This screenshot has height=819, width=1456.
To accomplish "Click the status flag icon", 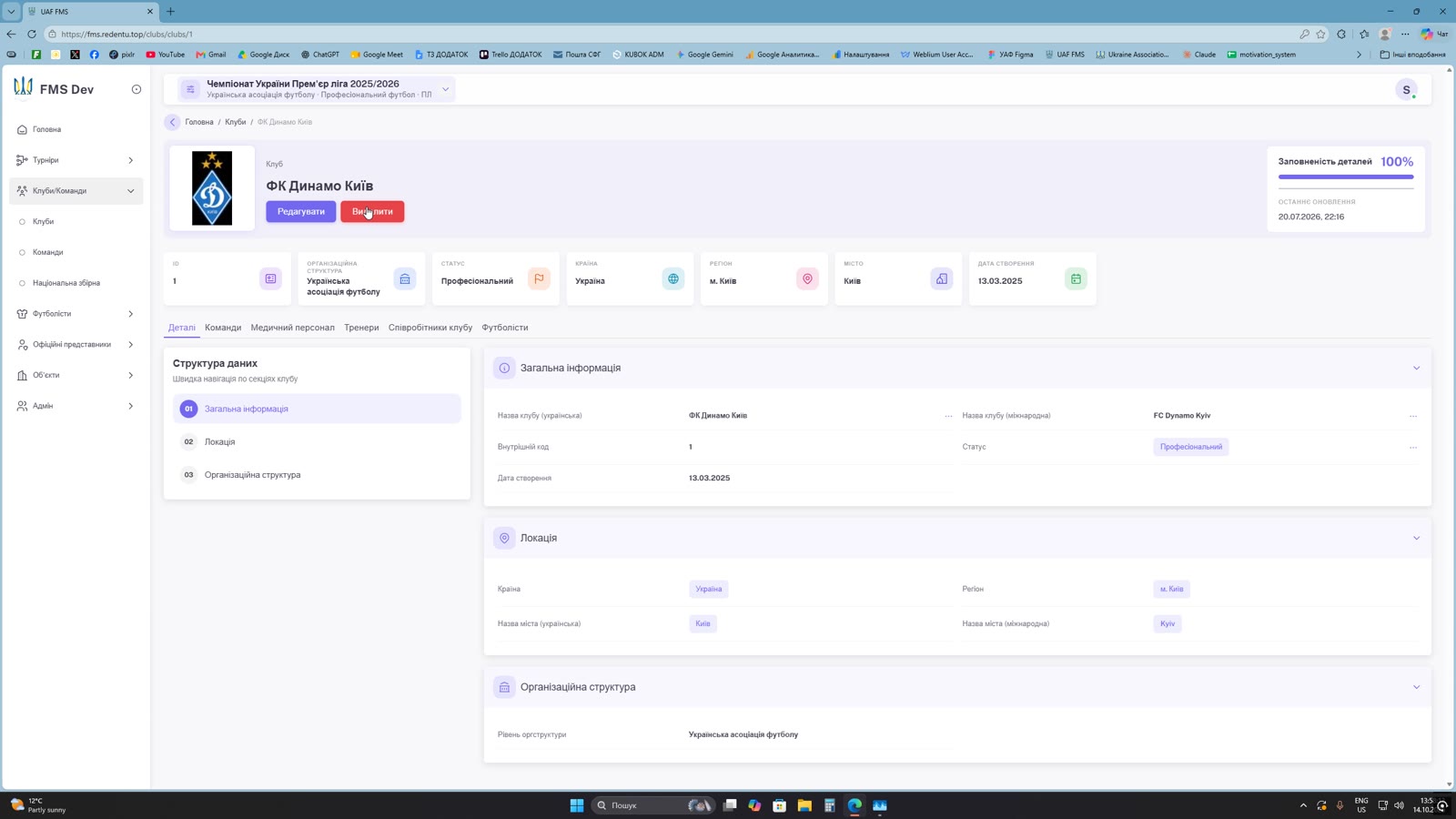I will point(539,278).
